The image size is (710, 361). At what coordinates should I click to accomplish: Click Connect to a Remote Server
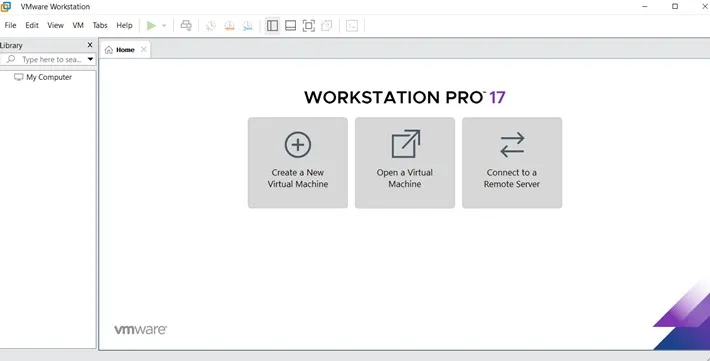[512, 163]
